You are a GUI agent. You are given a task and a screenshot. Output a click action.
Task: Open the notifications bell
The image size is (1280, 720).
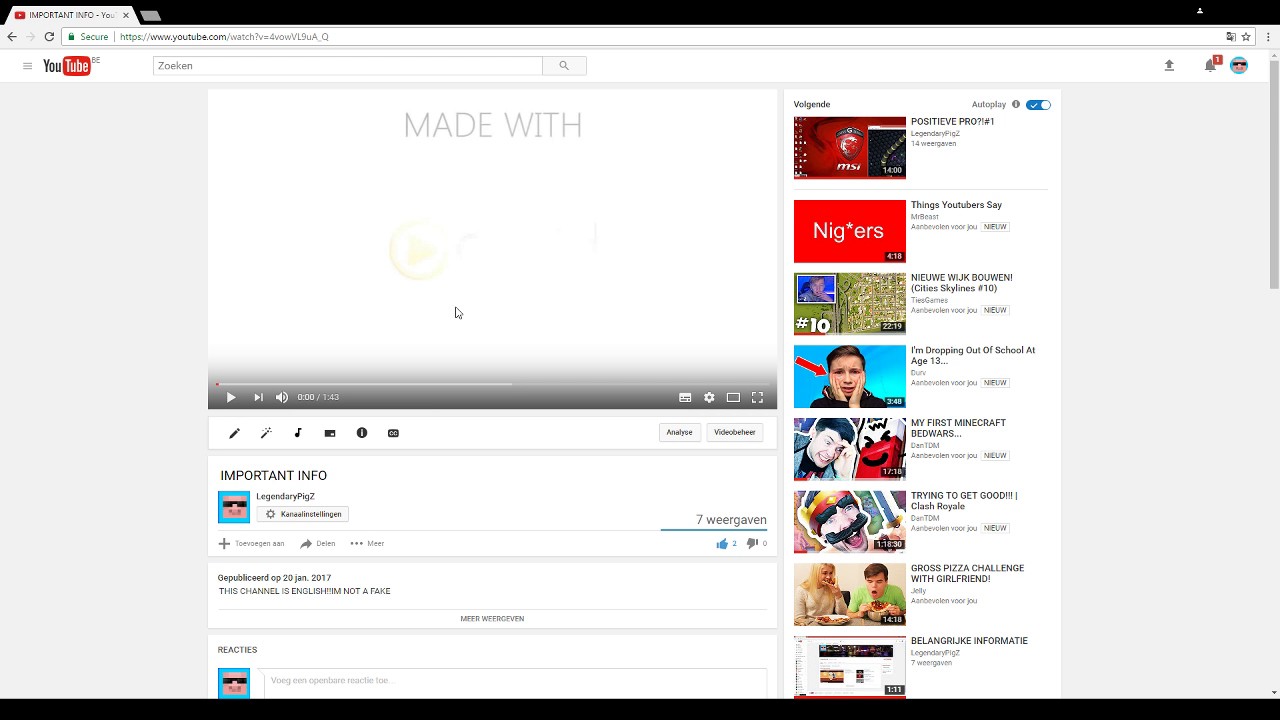click(1210, 66)
